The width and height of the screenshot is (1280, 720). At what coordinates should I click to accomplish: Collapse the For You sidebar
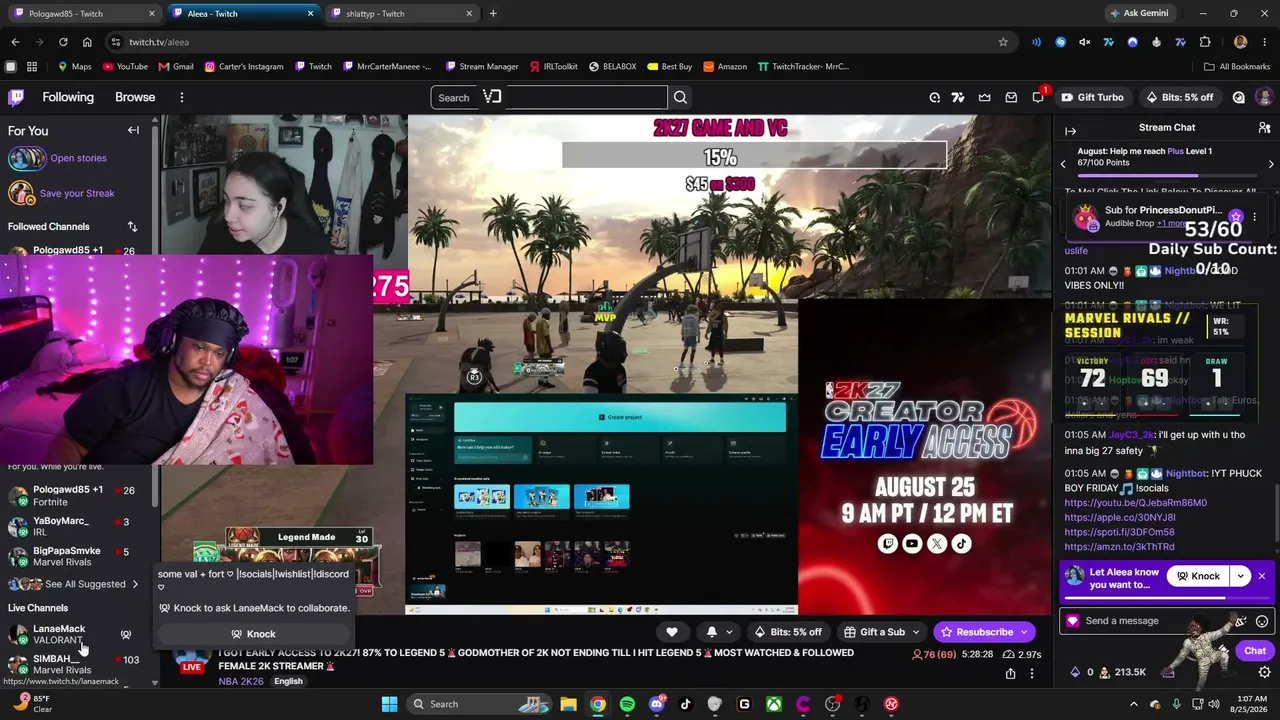[133, 130]
